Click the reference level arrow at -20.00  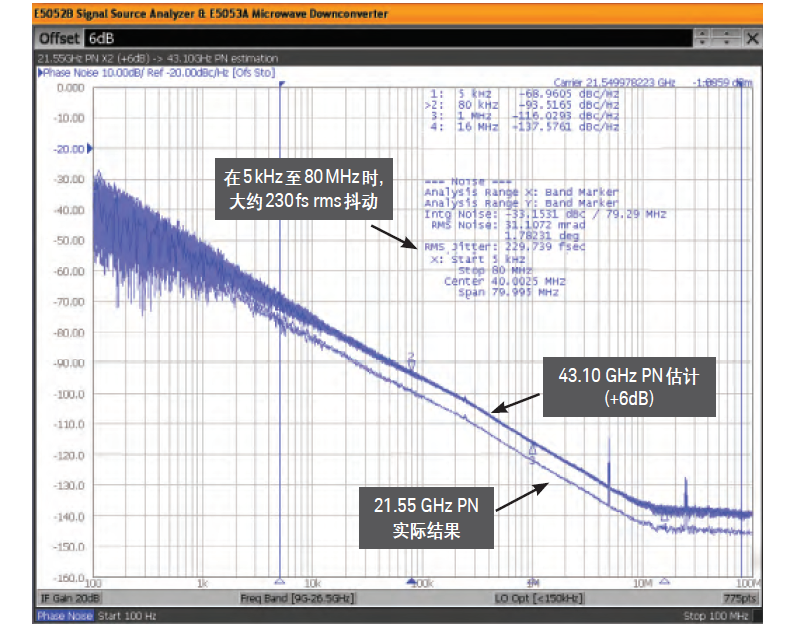pyautogui.click(x=90, y=148)
